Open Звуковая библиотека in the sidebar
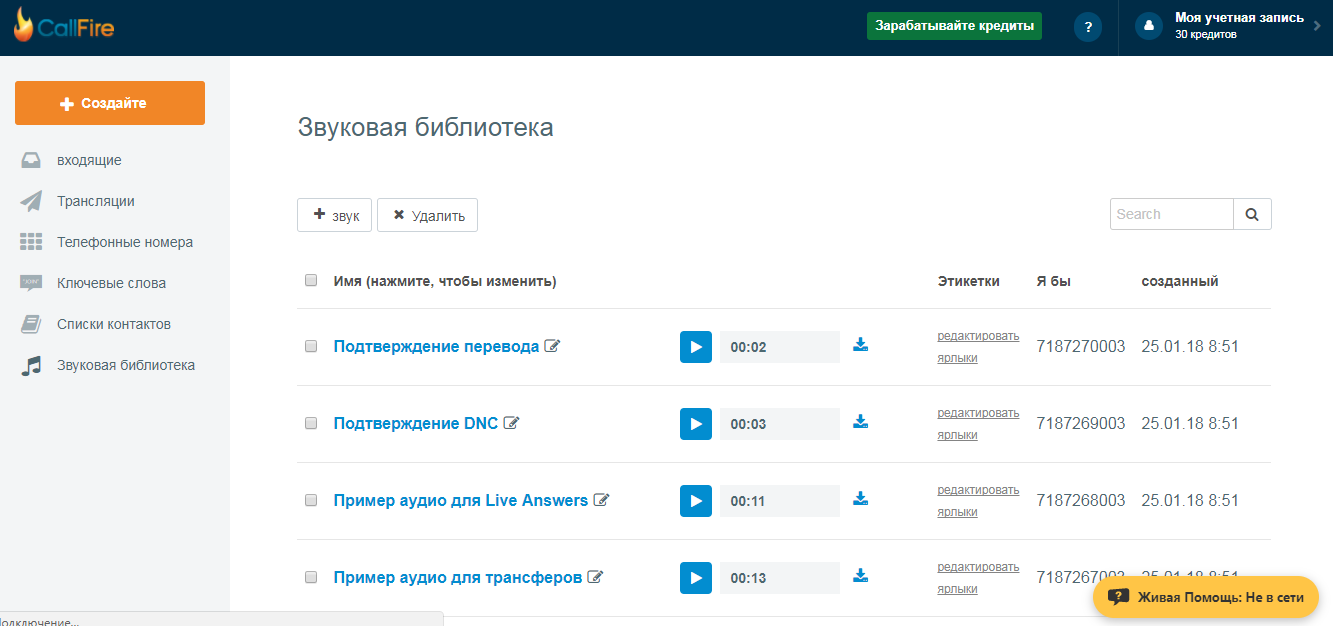This screenshot has width=1333, height=626. (x=126, y=365)
